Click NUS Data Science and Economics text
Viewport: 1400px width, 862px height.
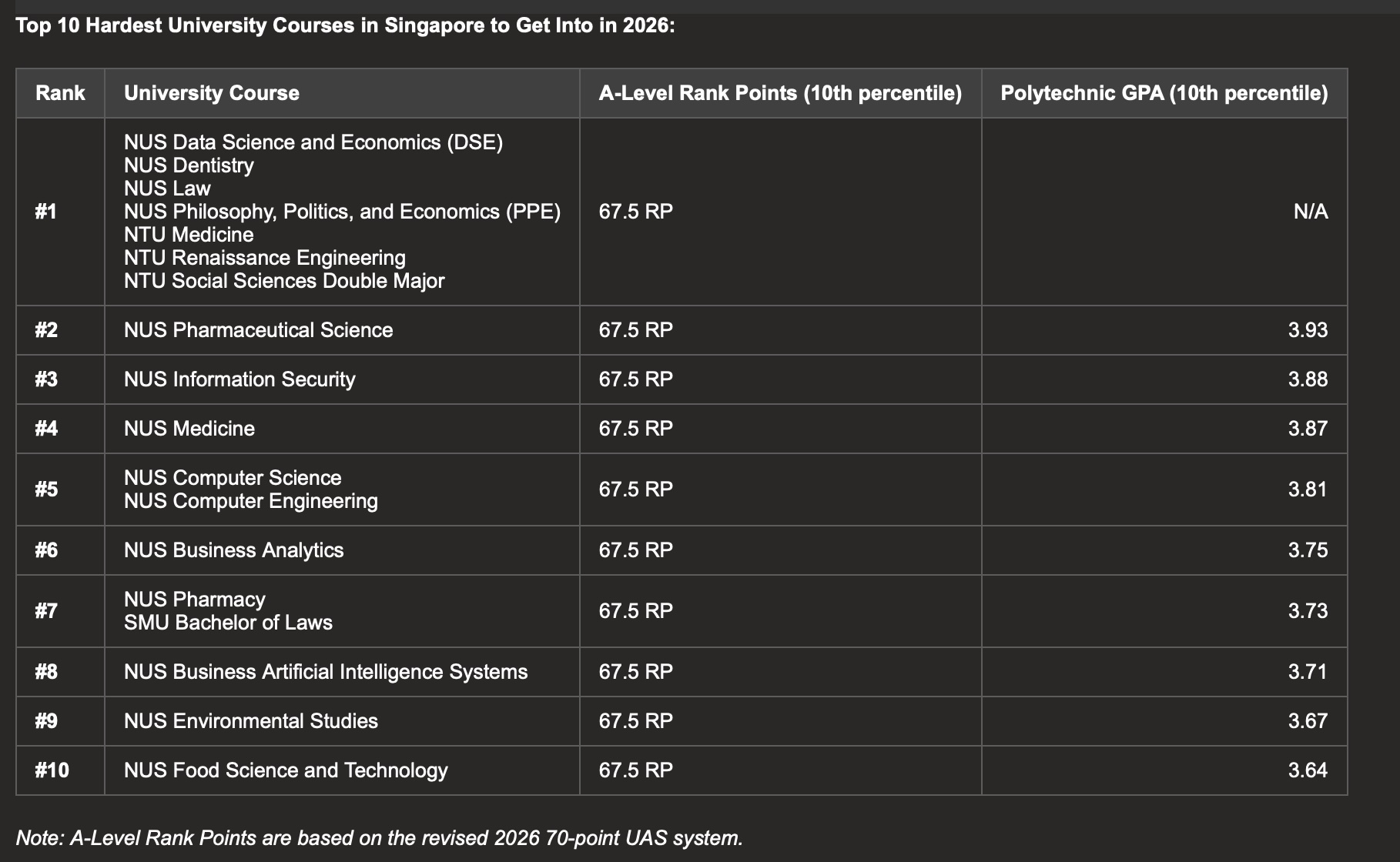coord(313,142)
